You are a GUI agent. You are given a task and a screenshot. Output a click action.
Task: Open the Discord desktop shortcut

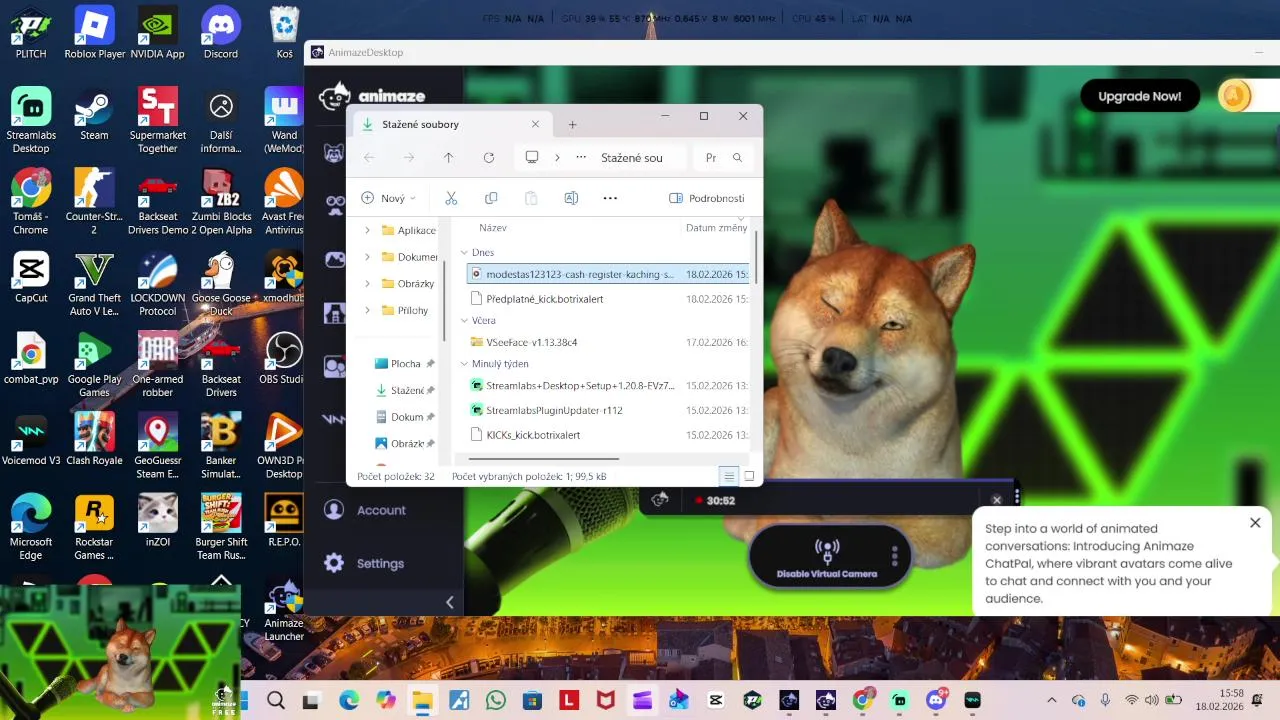tap(221, 33)
